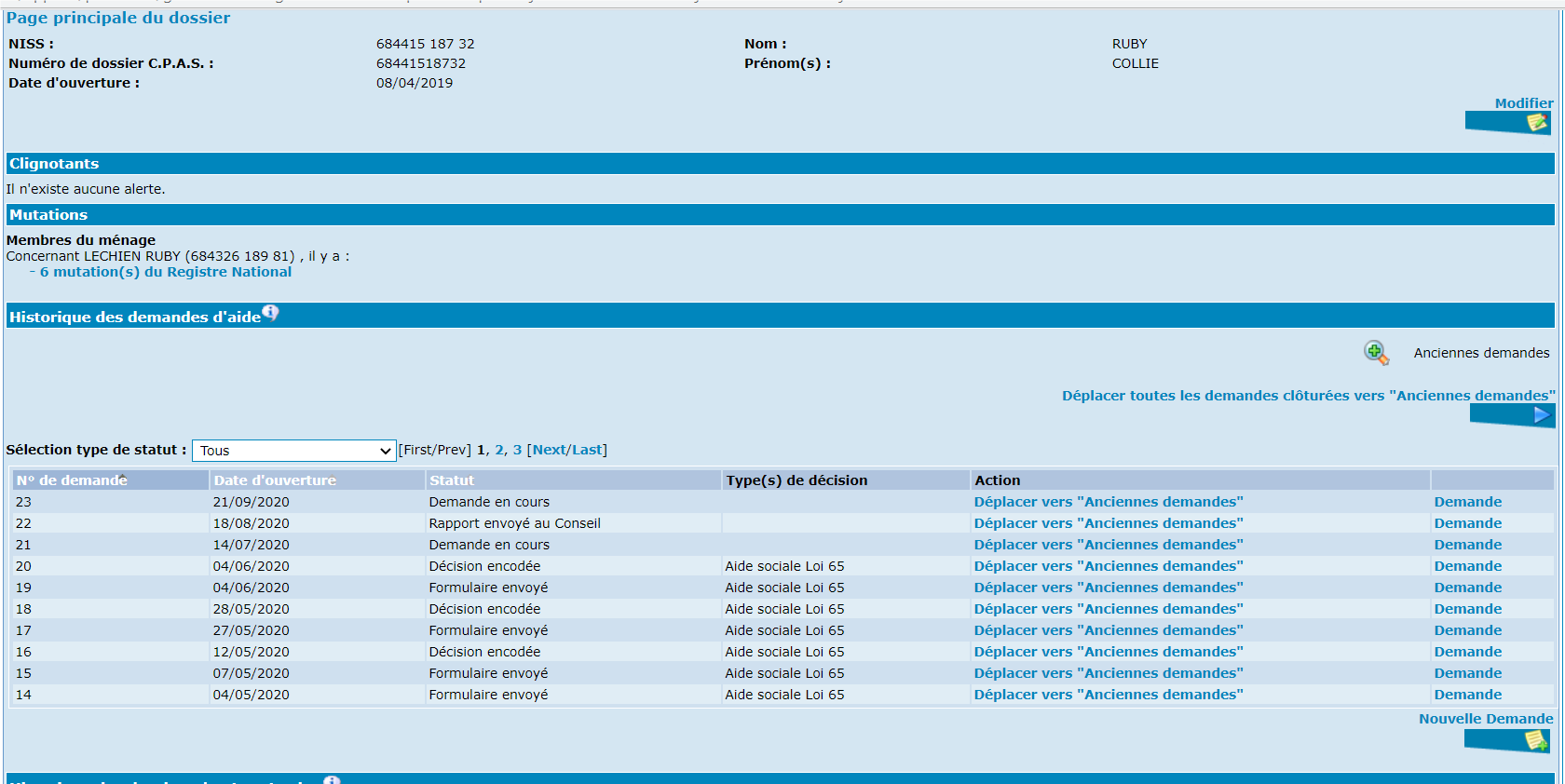
Task: Click the opening date 08/04/2019
Action: pos(415,83)
